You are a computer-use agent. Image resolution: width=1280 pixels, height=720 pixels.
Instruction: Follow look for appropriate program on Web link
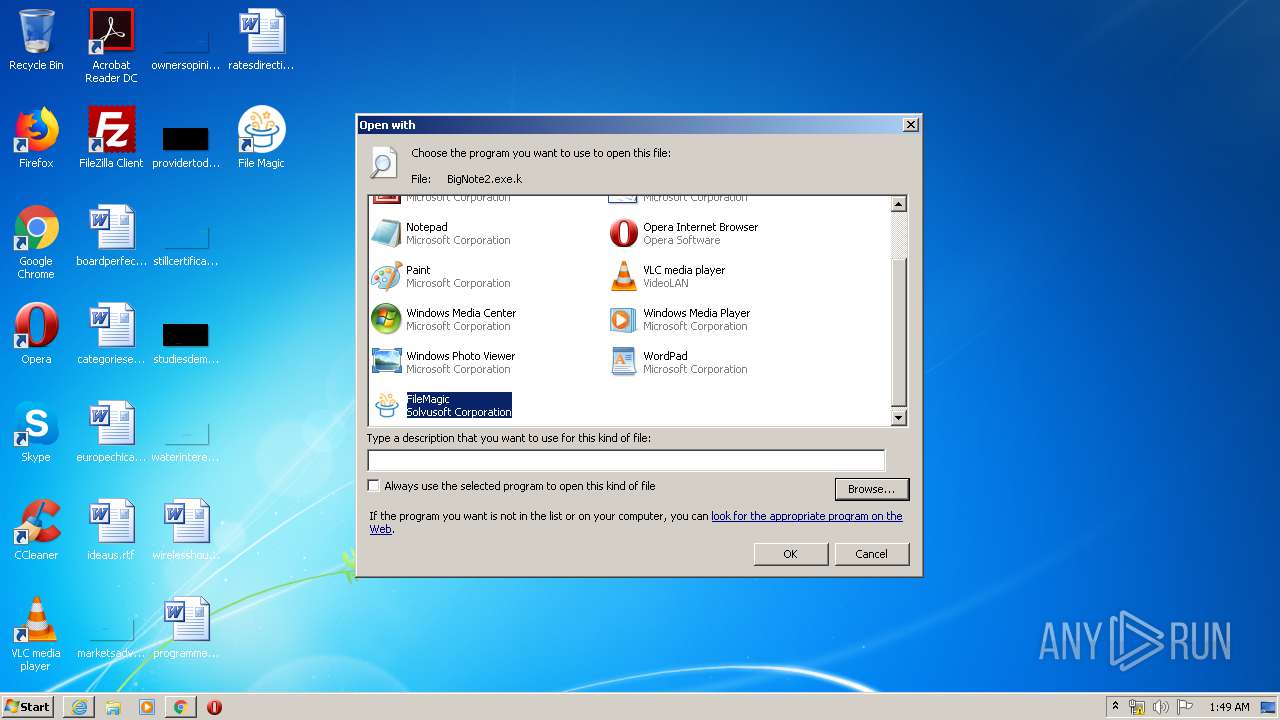[x=807, y=516]
